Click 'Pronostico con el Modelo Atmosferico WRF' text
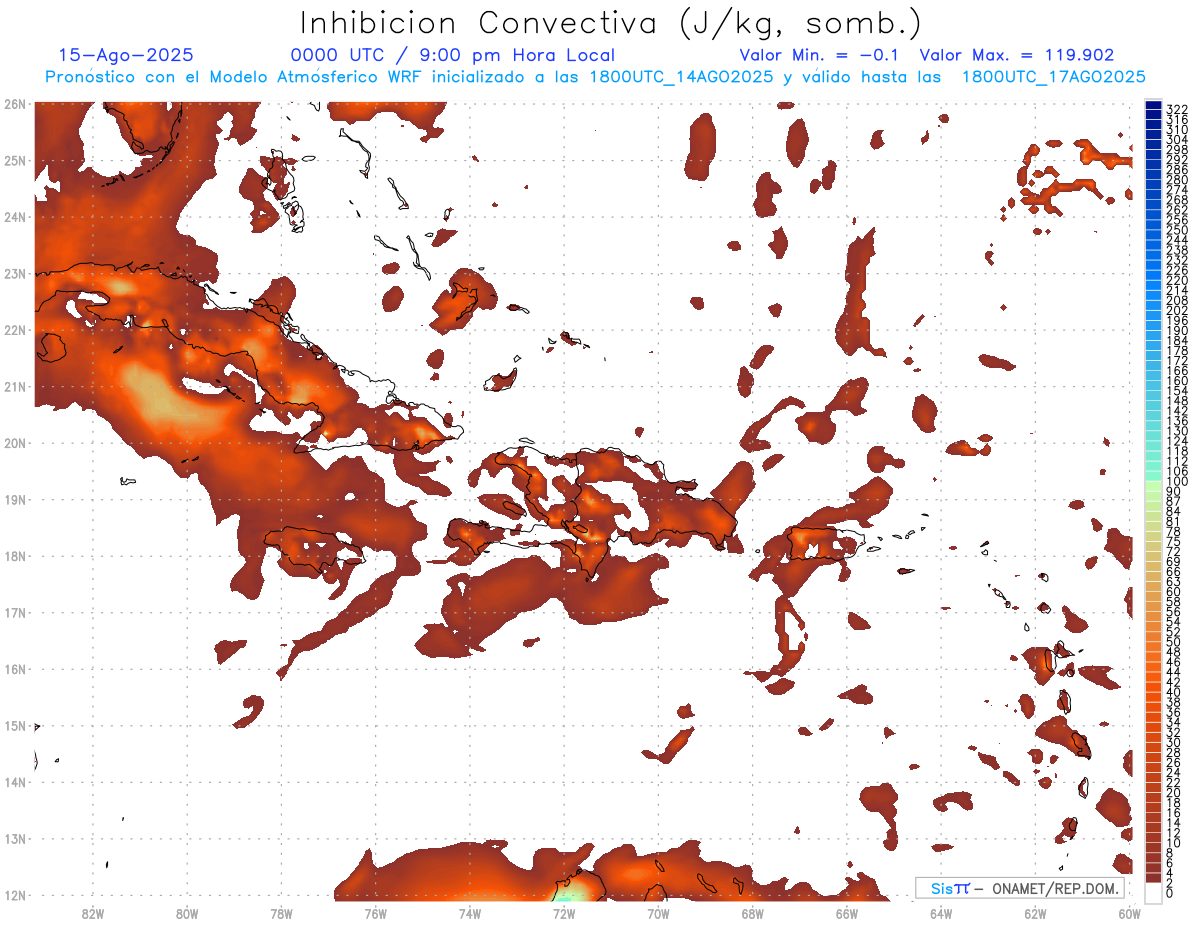This screenshot has width=1200, height=927. (235, 77)
